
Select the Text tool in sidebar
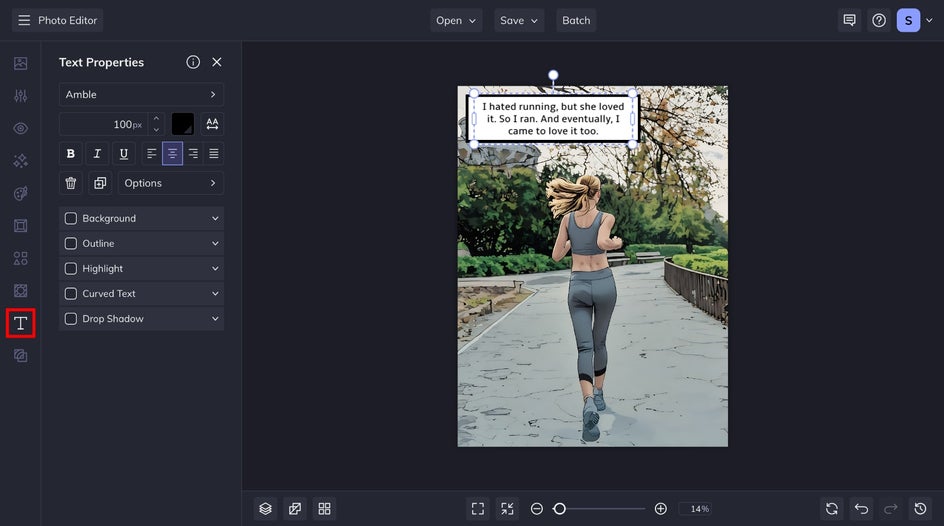pos(20,323)
